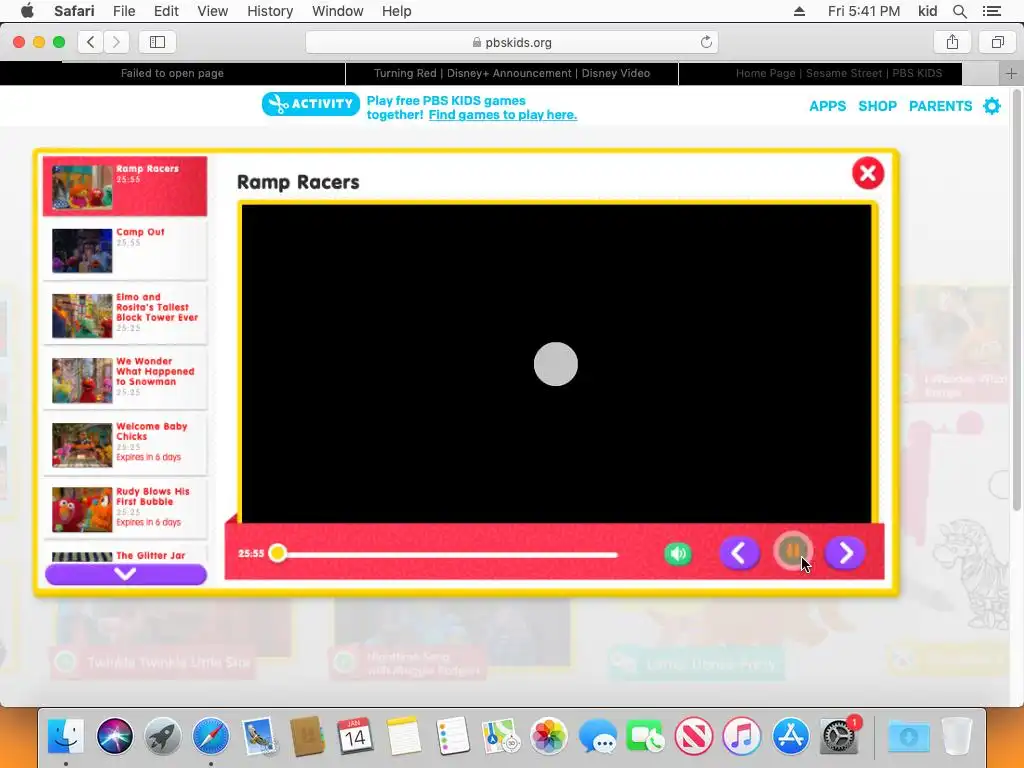1024x768 pixels.
Task: Go forward in Safari
Action: [116, 42]
